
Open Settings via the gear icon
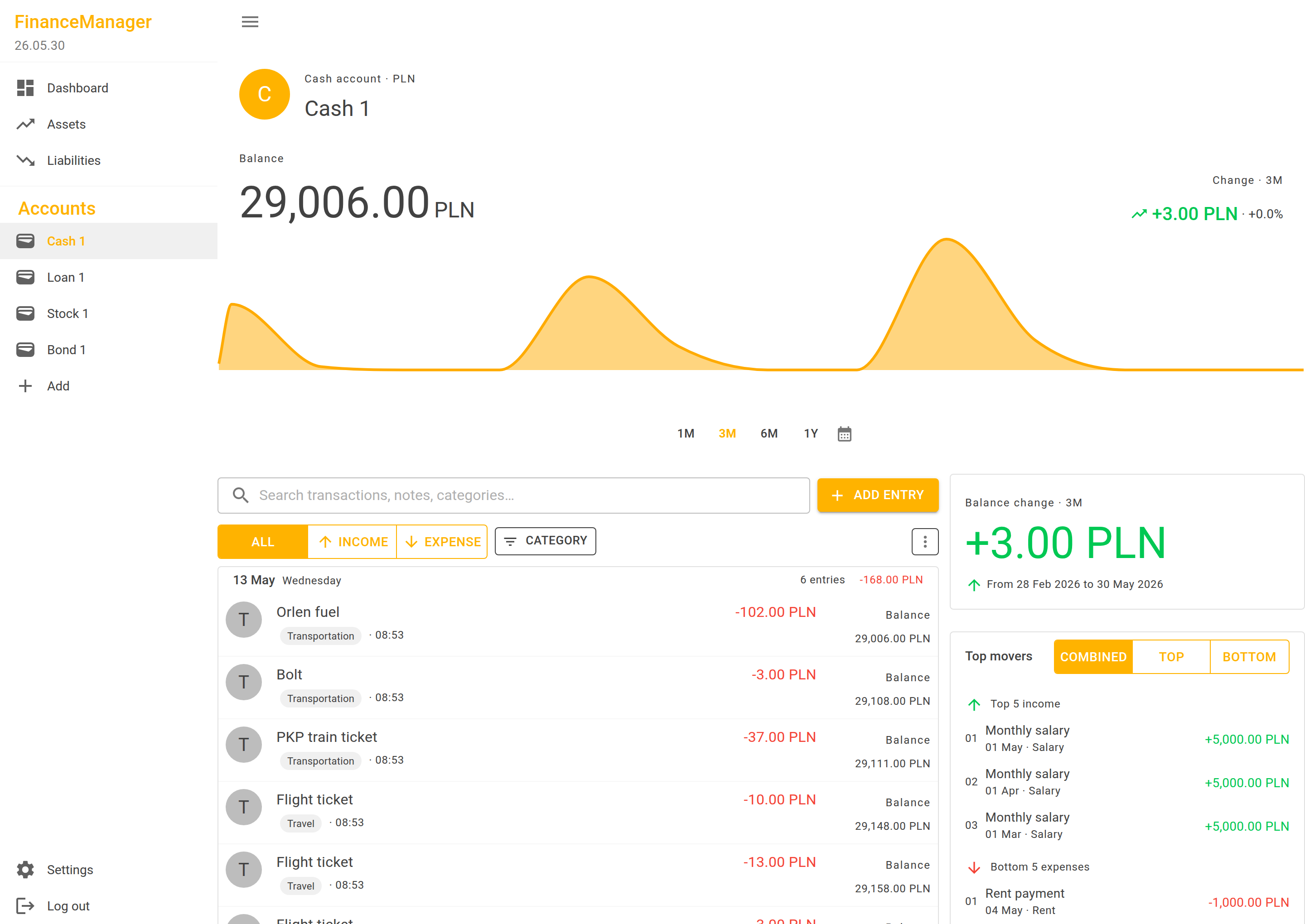click(26, 869)
